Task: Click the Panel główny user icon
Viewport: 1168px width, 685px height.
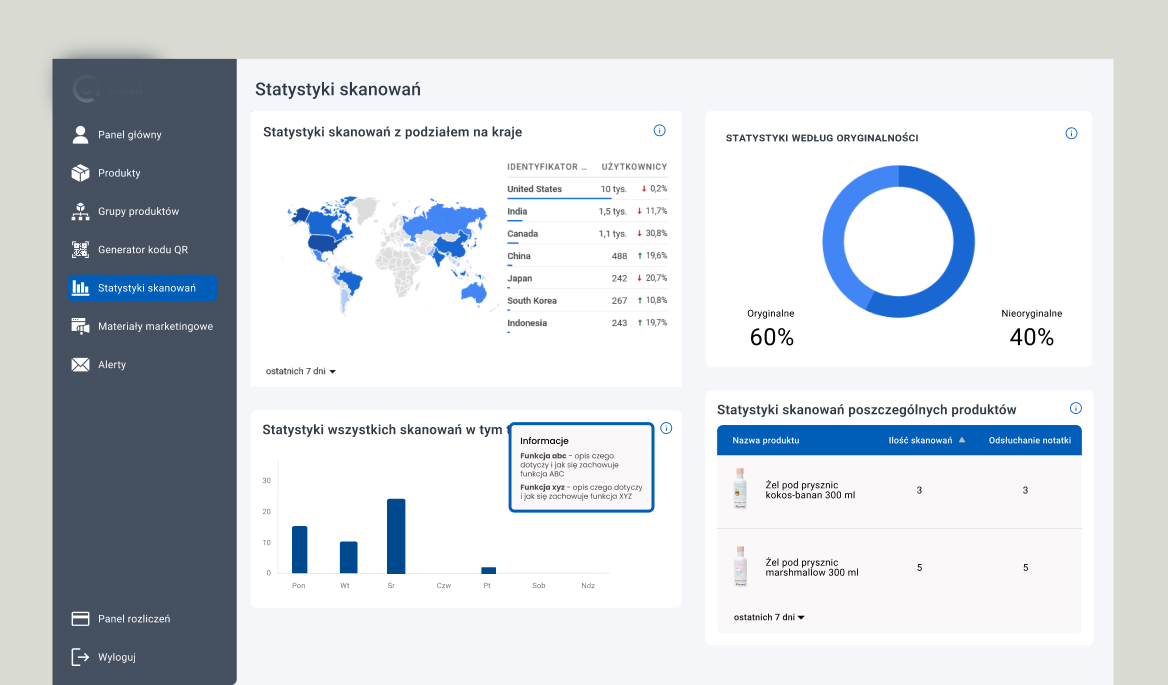Action: [x=80, y=134]
